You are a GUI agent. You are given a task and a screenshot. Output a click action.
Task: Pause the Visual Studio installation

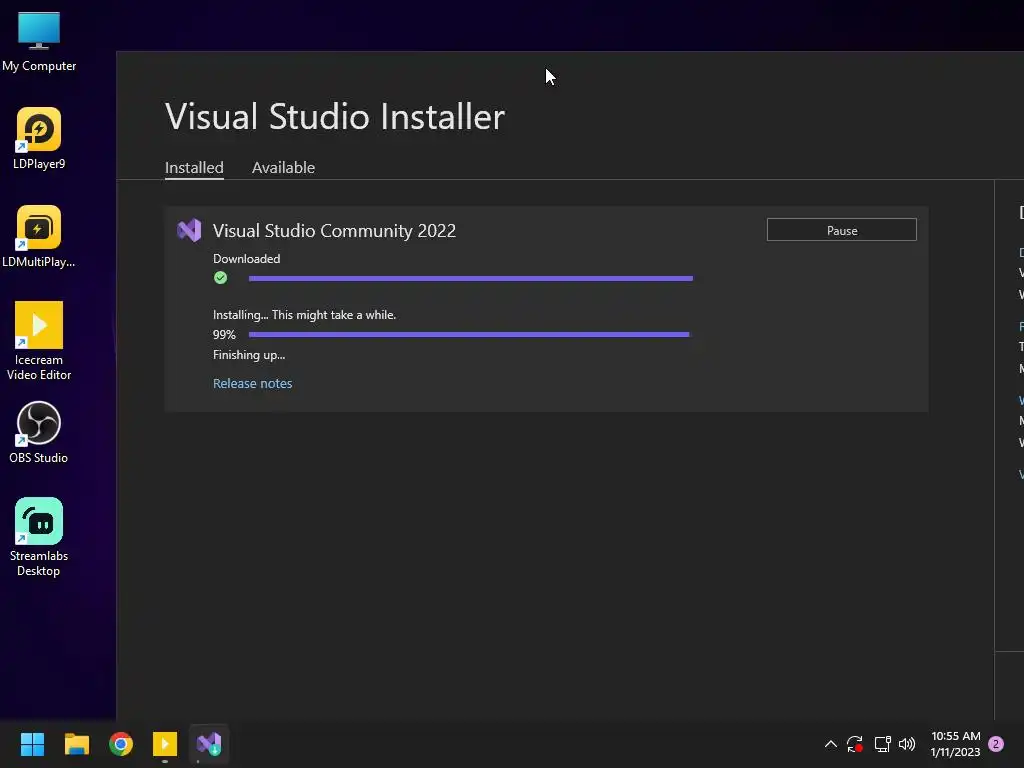click(842, 230)
